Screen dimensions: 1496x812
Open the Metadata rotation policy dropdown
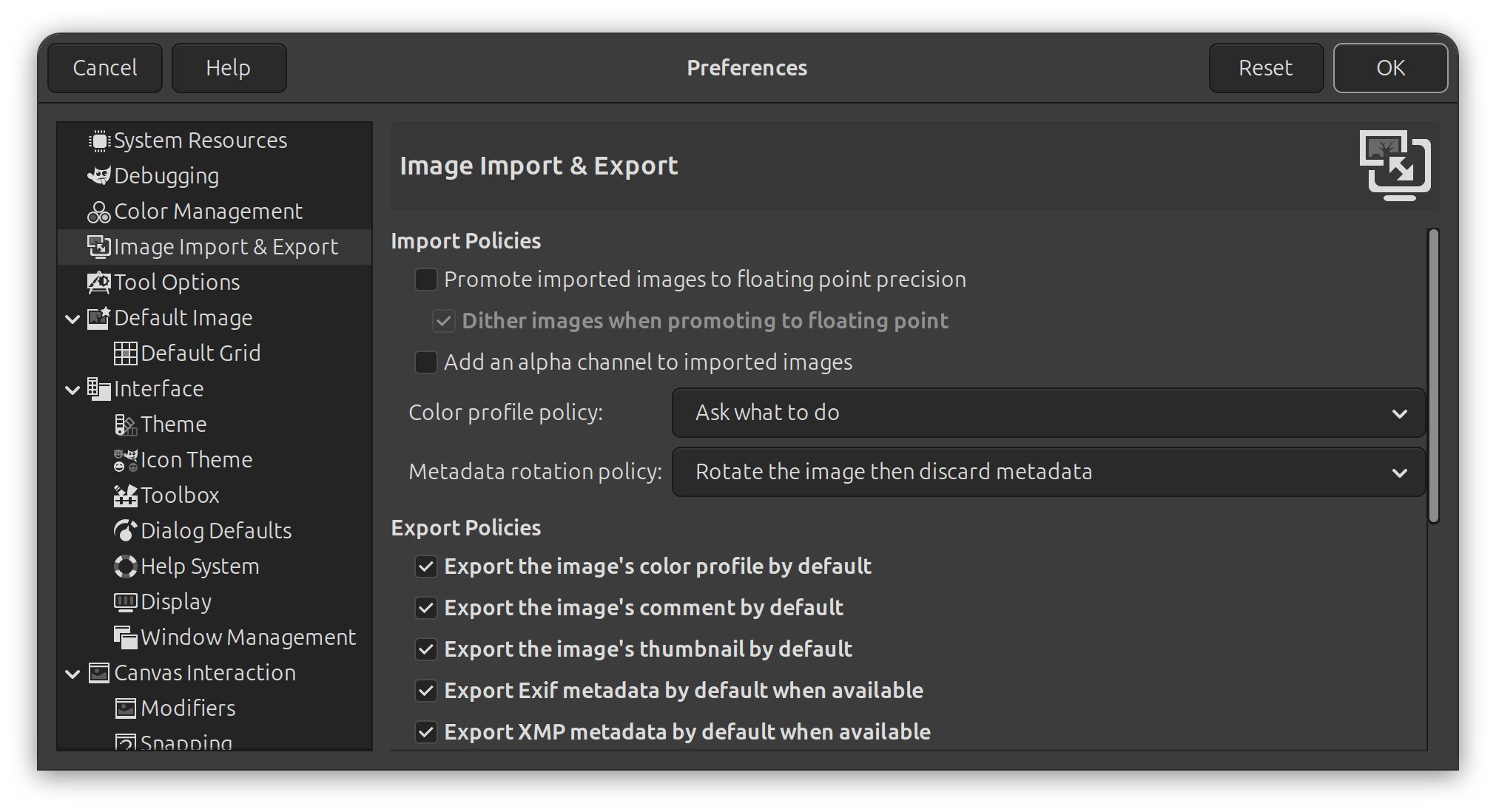point(1048,472)
